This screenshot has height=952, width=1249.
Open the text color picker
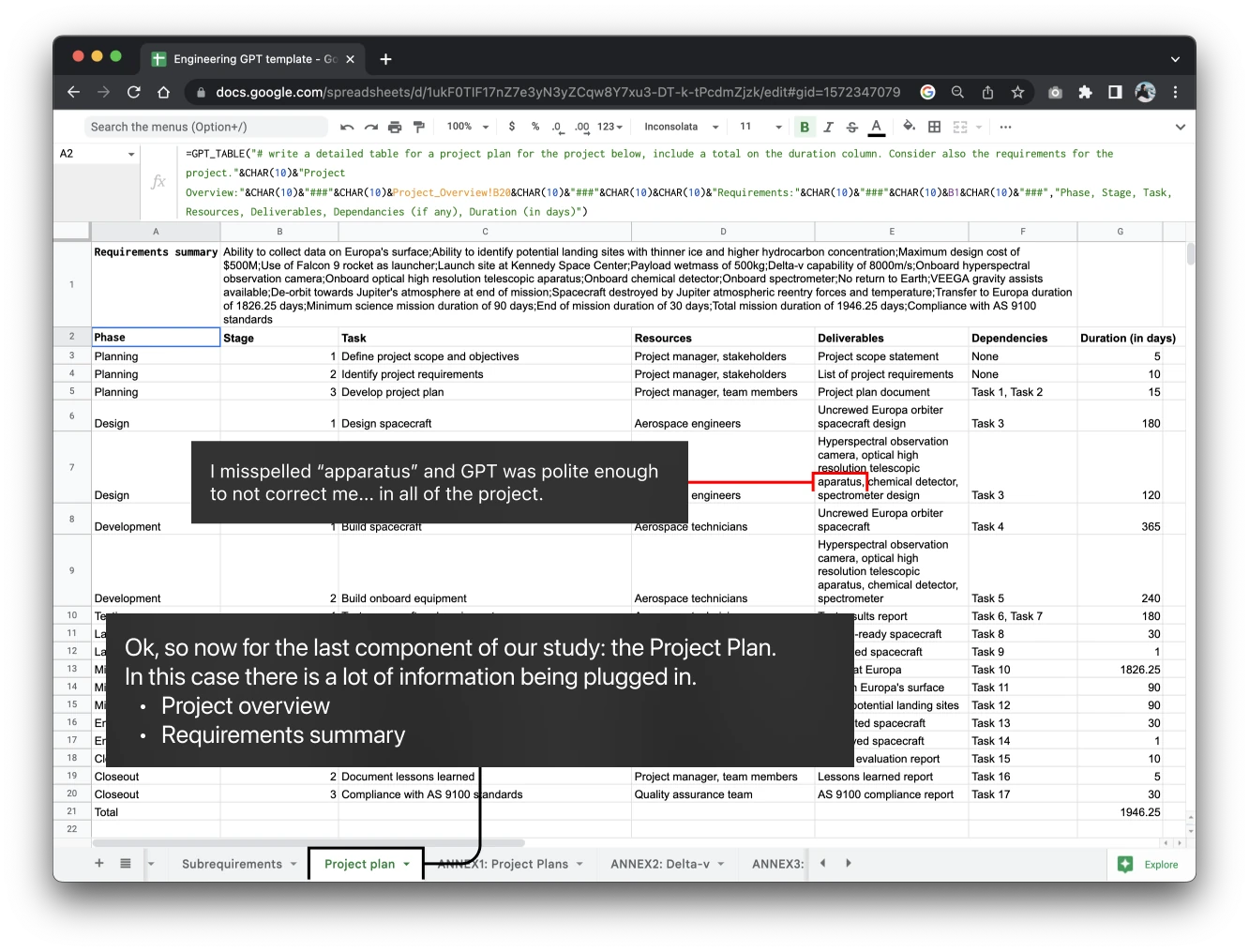point(876,127)
